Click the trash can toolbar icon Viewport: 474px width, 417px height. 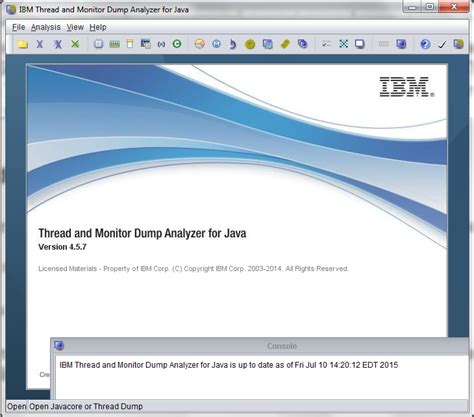130,44
